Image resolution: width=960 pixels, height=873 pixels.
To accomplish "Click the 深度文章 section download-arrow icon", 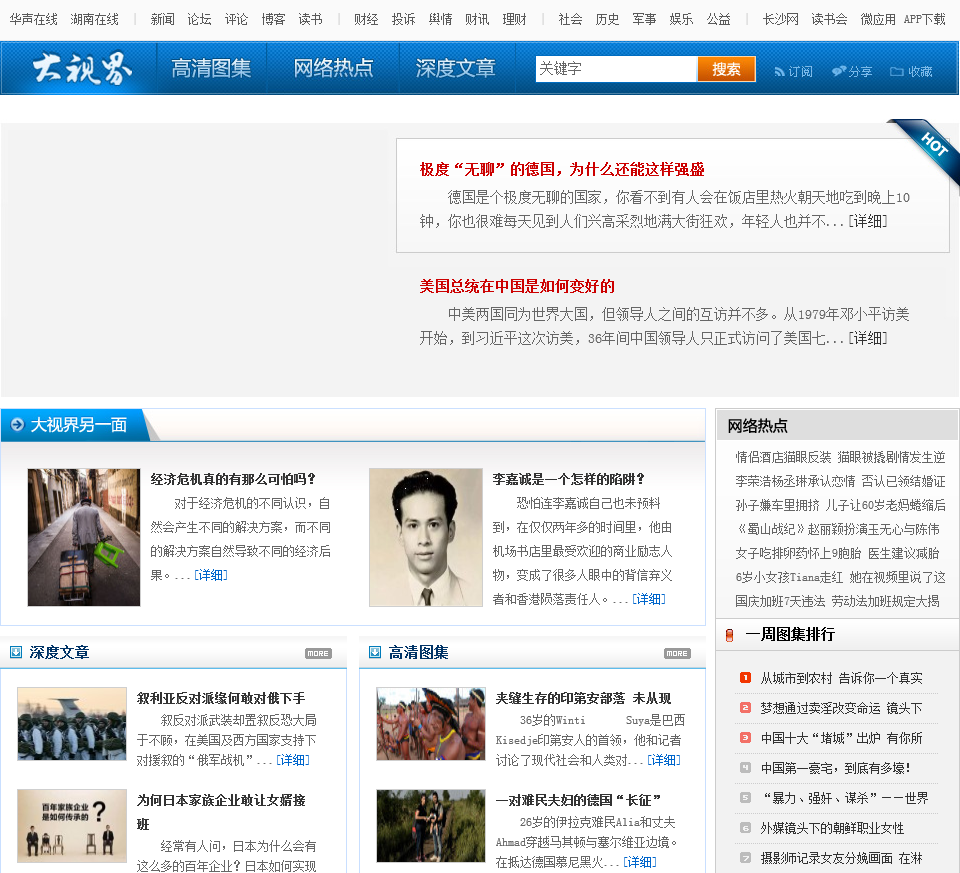I will click(16, 653).
